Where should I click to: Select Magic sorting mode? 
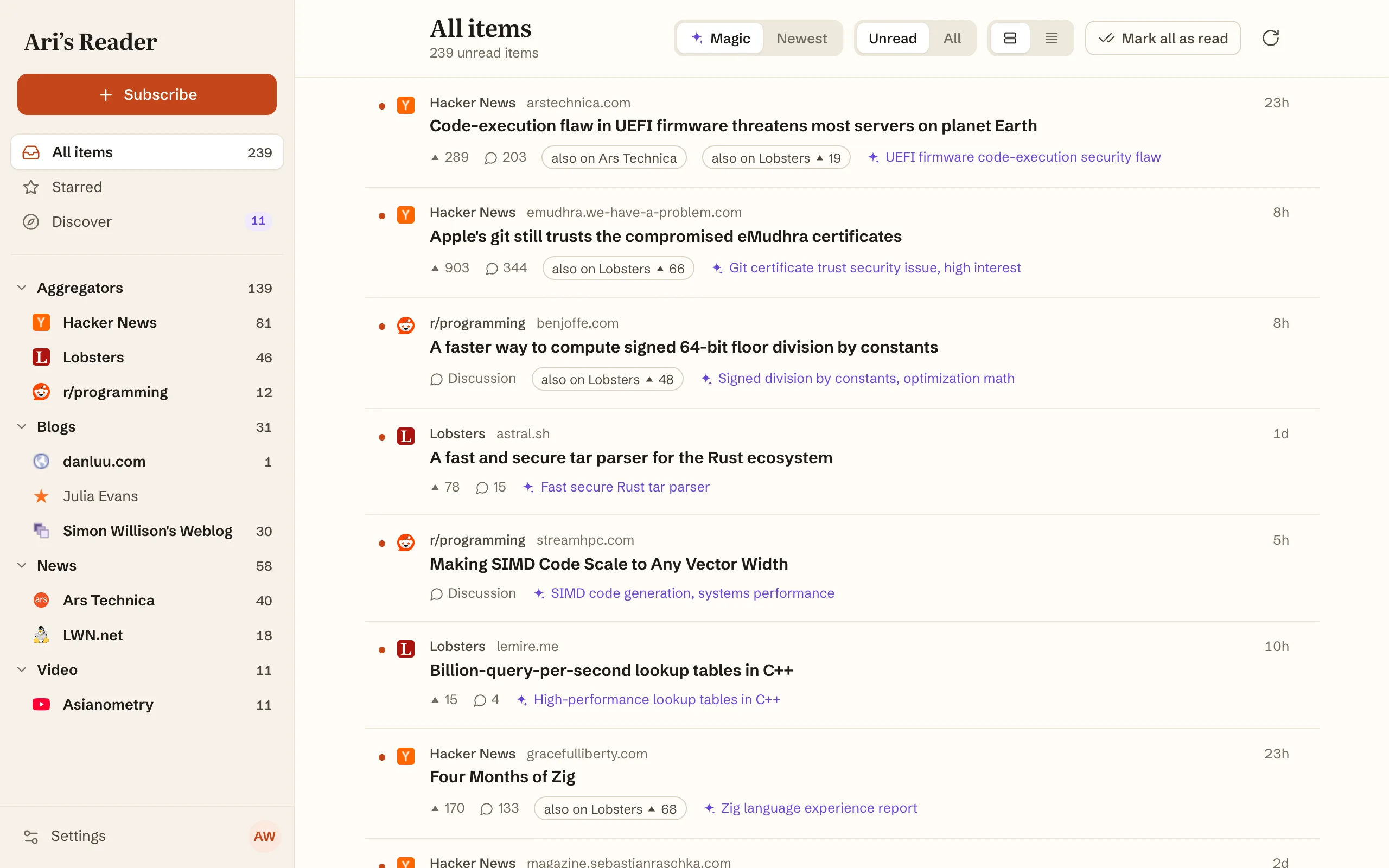point(721,39)
